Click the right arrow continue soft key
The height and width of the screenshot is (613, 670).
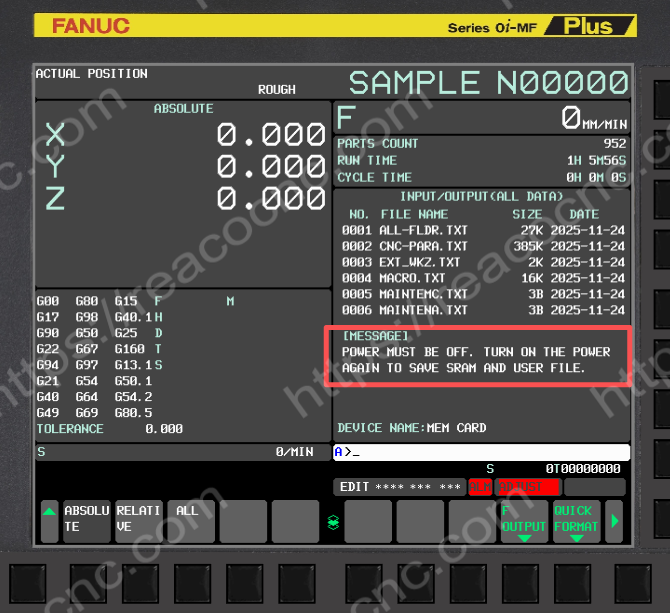click(x=614, y=521)
